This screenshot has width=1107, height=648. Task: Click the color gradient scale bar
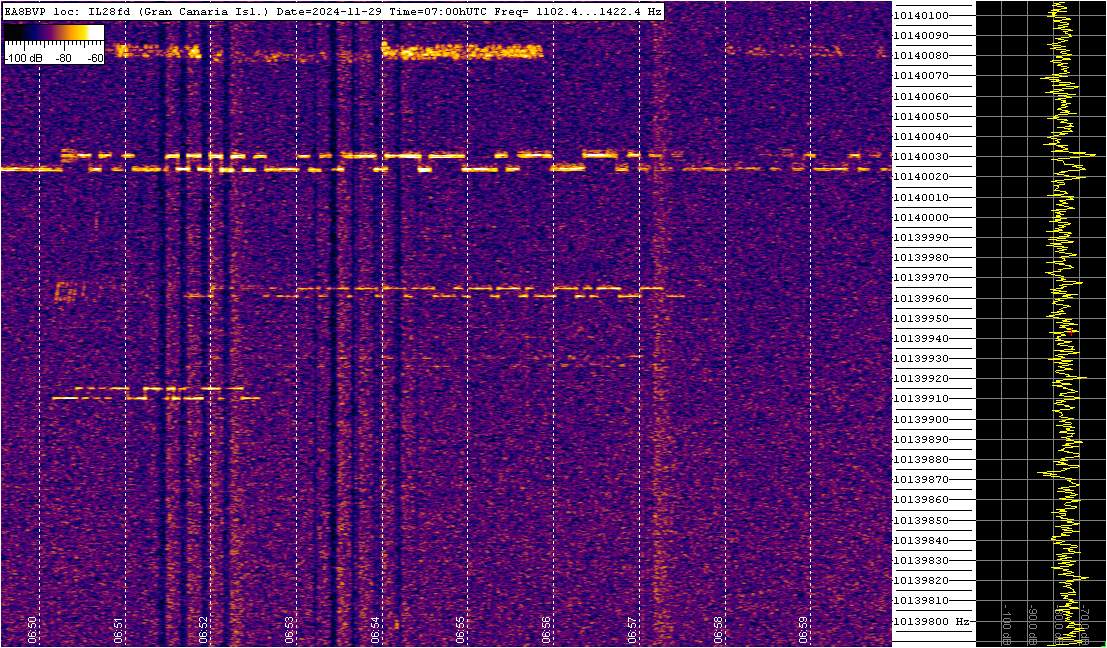[54, 33]
